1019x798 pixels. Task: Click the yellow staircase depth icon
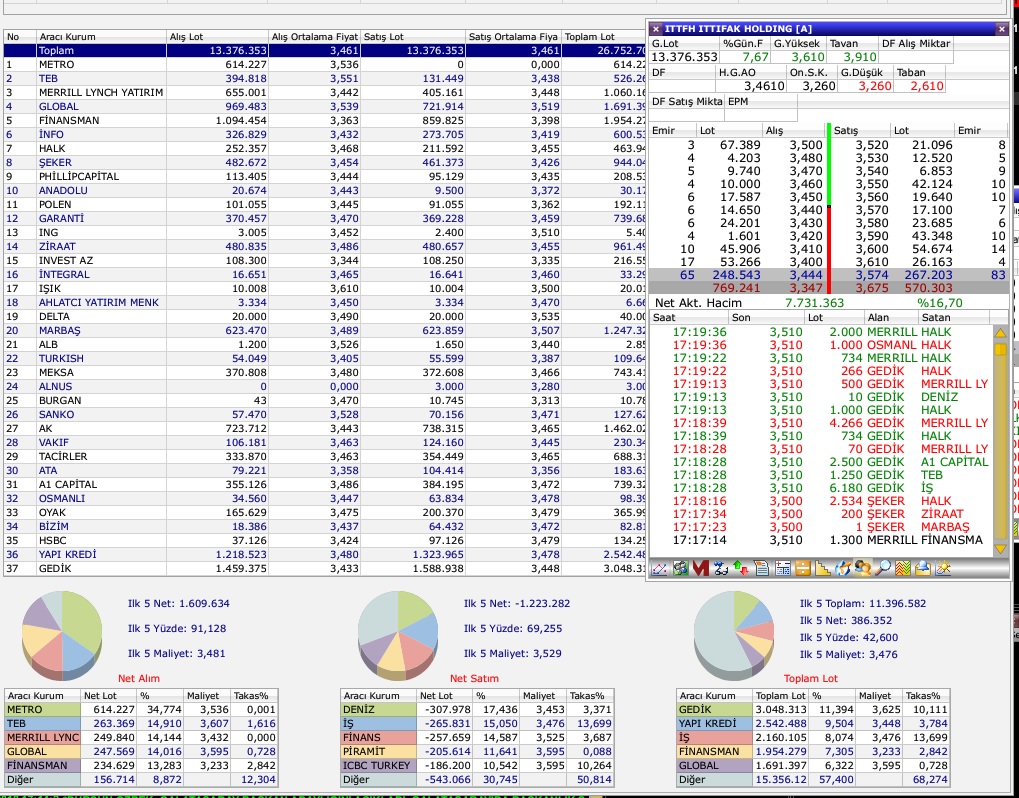822,569
